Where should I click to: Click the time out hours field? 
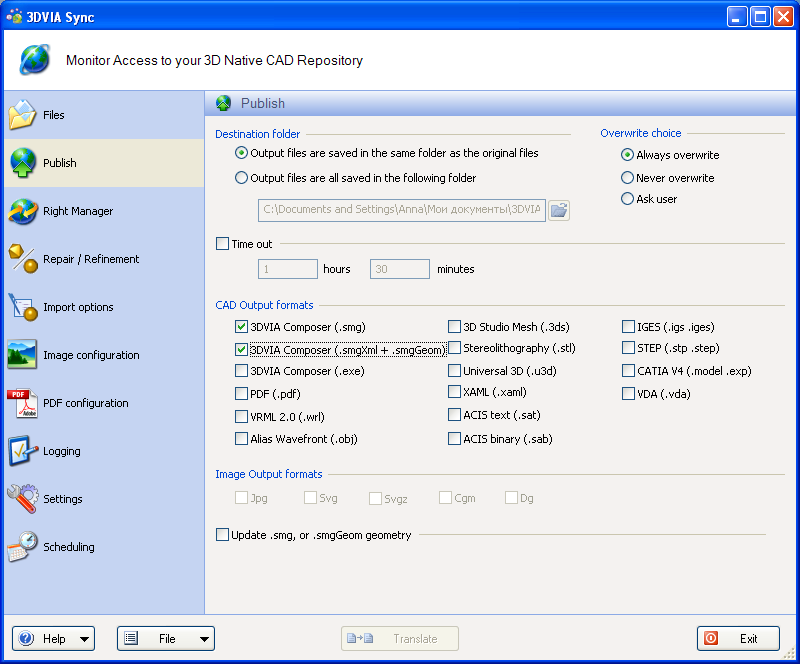(x=288, y=269)
